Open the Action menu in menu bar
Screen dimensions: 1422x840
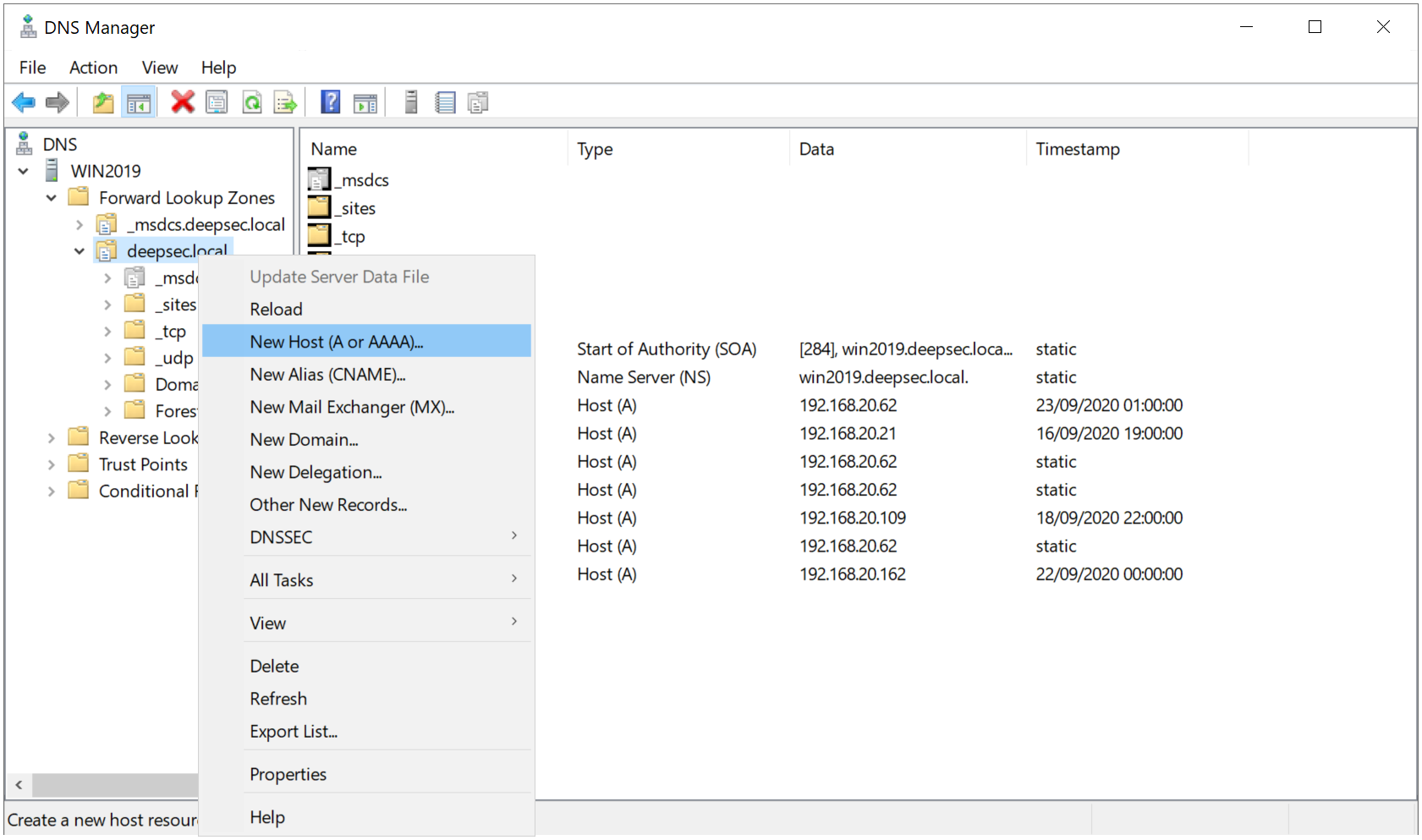pos(93,68)
